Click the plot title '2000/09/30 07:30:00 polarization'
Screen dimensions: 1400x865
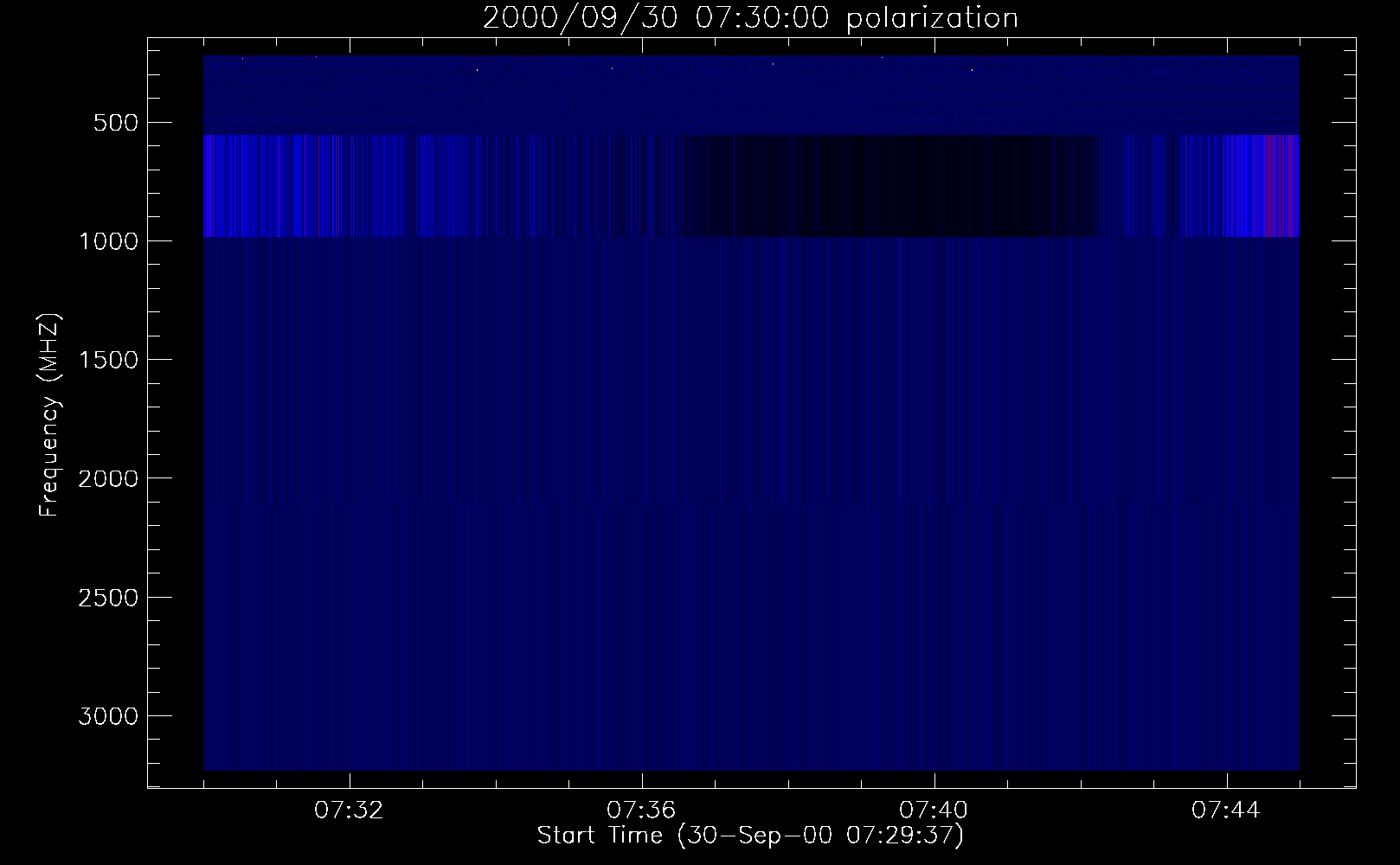click(750, 18)
